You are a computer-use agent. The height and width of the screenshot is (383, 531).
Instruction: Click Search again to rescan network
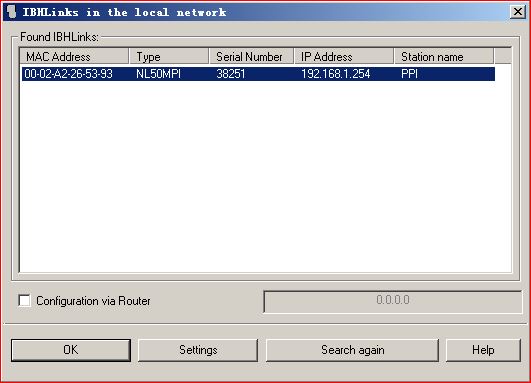pyautogui.click(x=353, y=350)
